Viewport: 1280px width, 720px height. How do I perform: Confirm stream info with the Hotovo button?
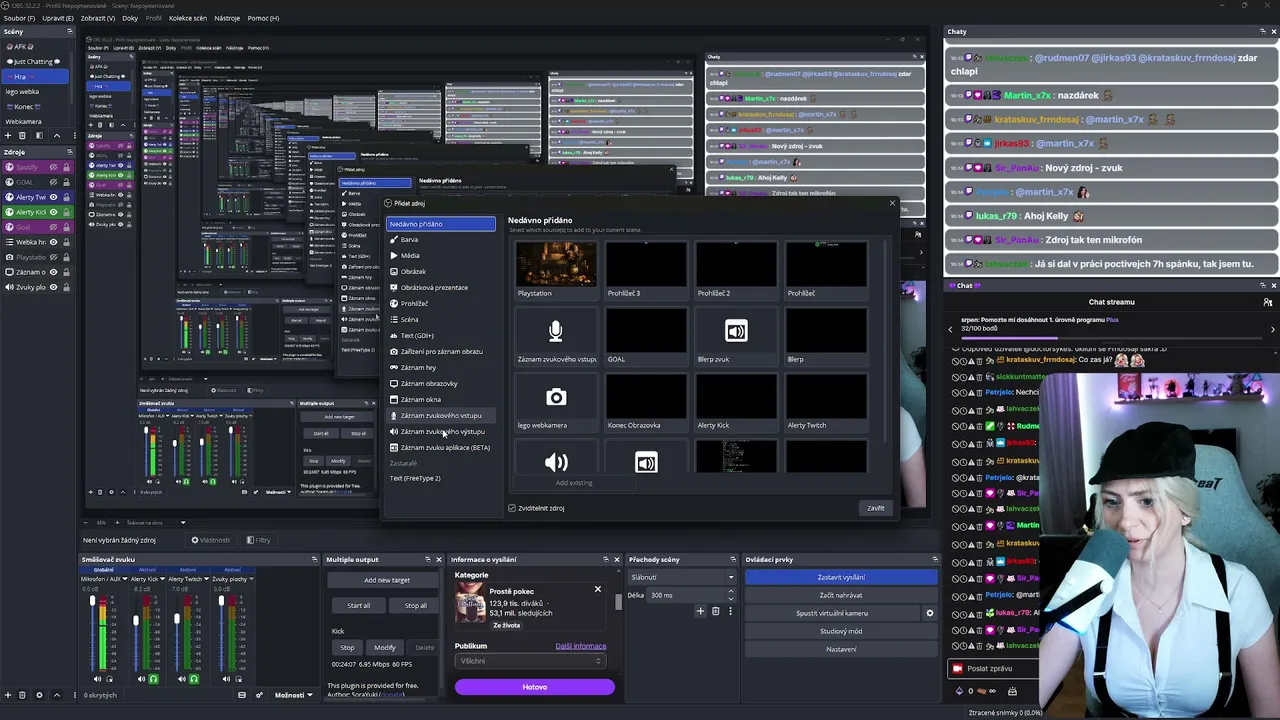pos(535,687)
